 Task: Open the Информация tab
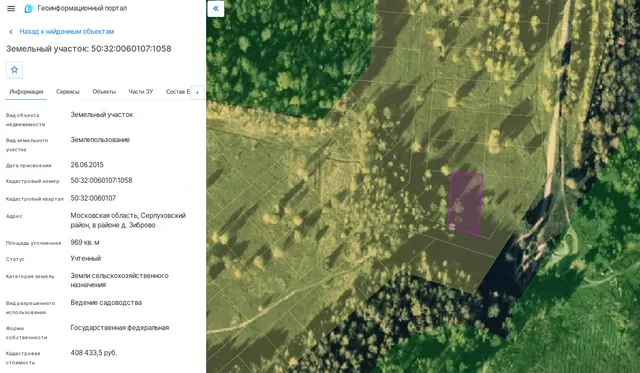click(26, 92)
